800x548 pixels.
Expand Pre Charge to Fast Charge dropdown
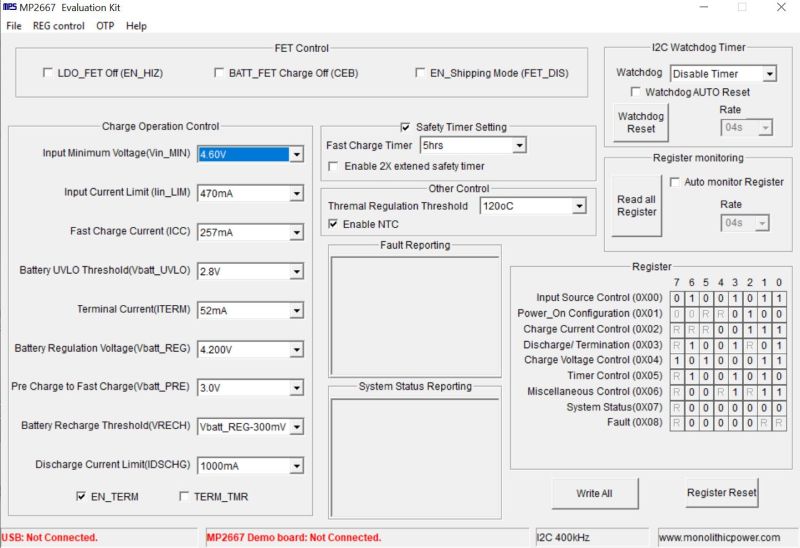[x=296, y=388]
